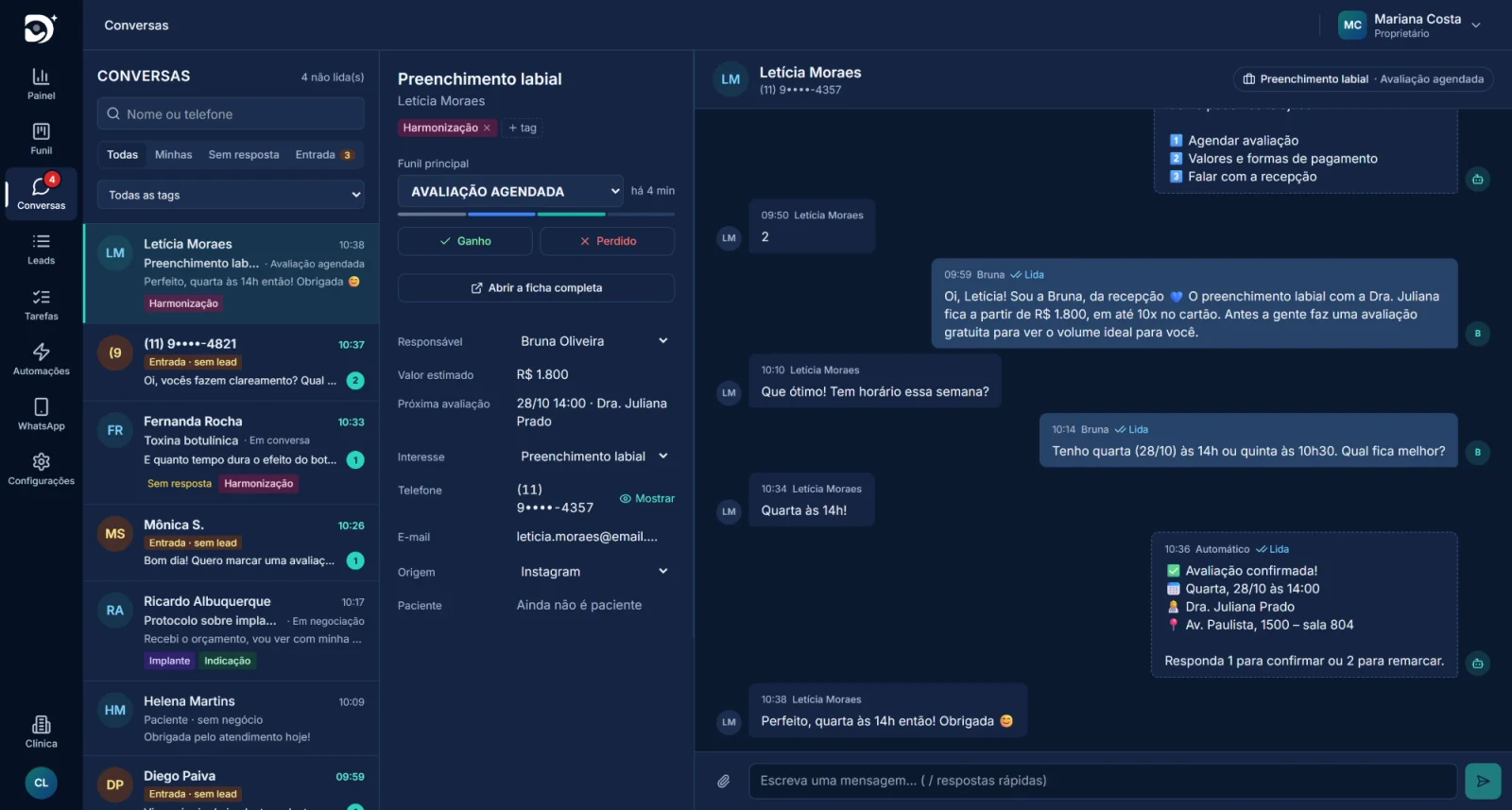Open the Mariana Costa account menu chevron
This screenshot has width=1512, height=810.
click(1476, 26)
